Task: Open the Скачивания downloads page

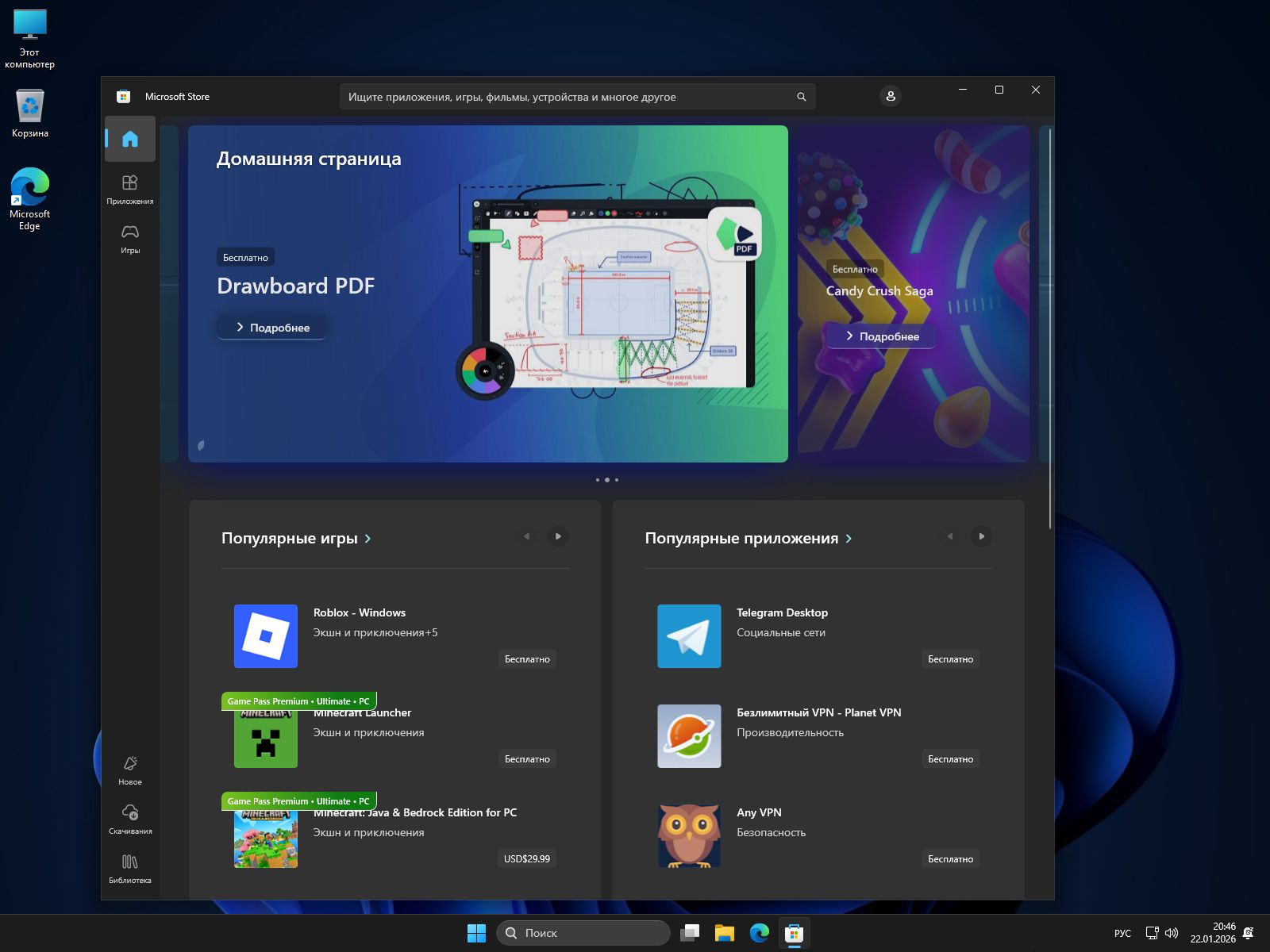Action: click(130, 820)
